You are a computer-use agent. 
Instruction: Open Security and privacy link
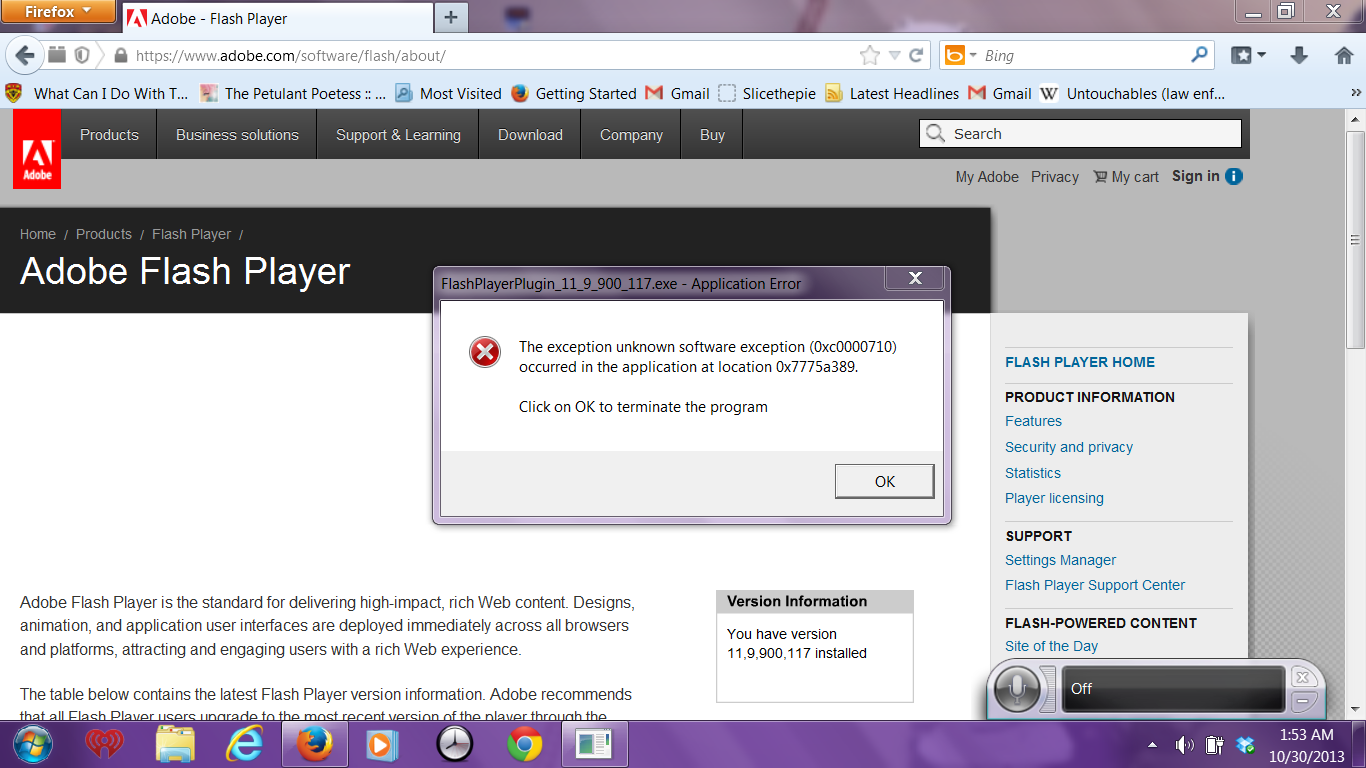(1069, 447)
